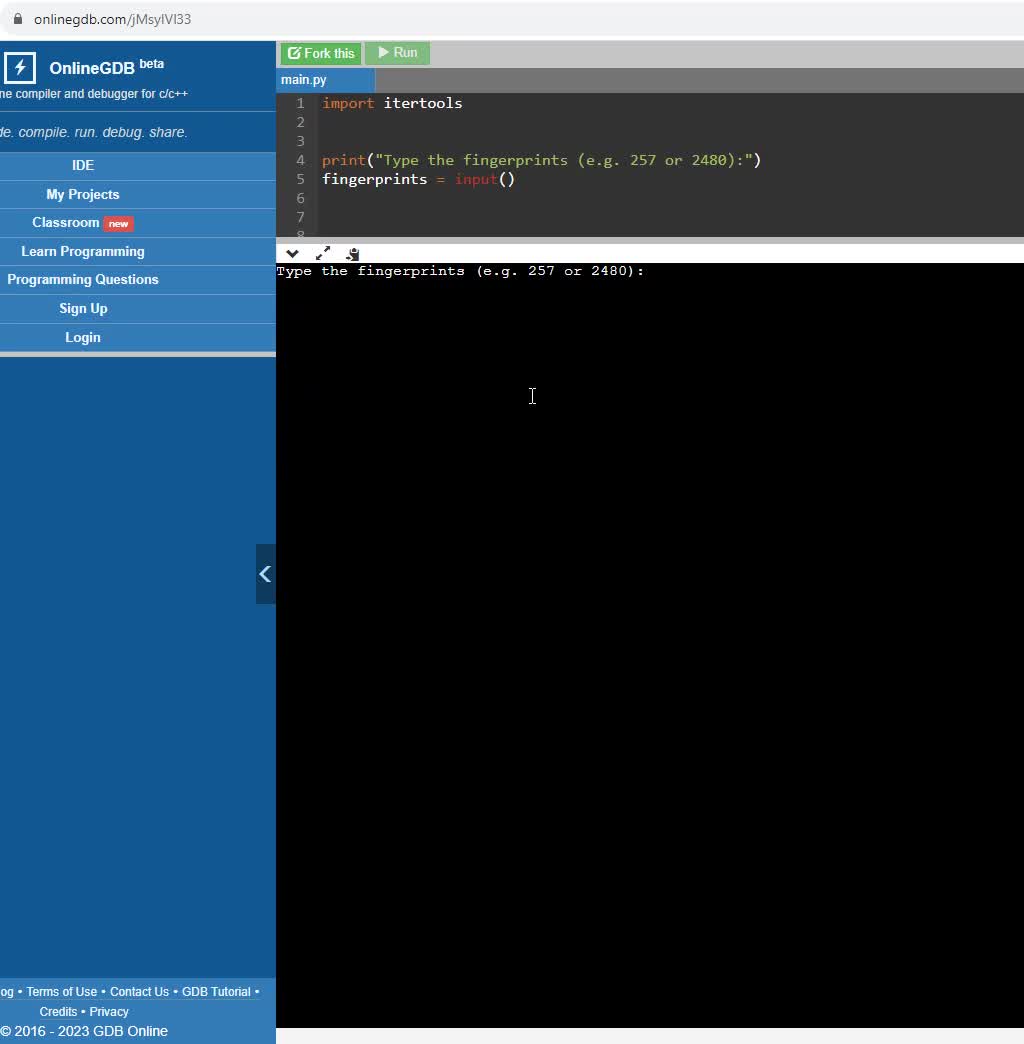Open the Terms of Use link
The image size is (1024, 1044).
pos(62,992)
